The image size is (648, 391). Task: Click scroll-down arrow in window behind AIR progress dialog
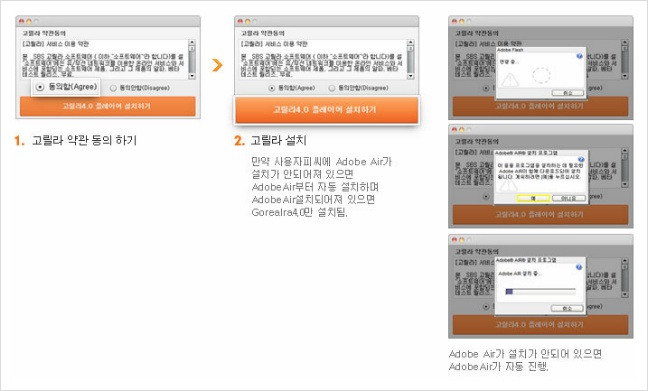624,294
